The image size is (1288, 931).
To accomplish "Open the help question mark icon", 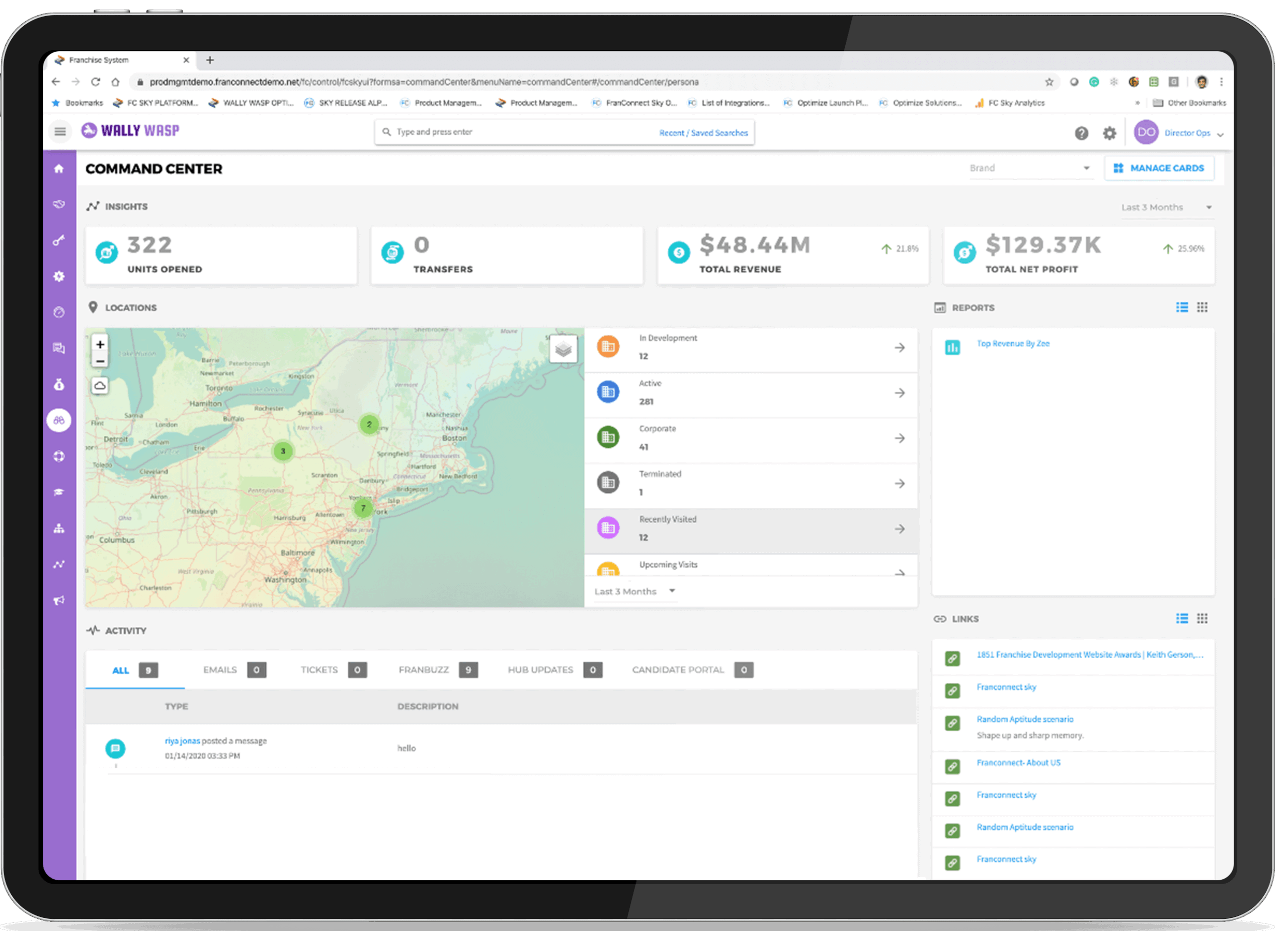I will click(1082, 133).
